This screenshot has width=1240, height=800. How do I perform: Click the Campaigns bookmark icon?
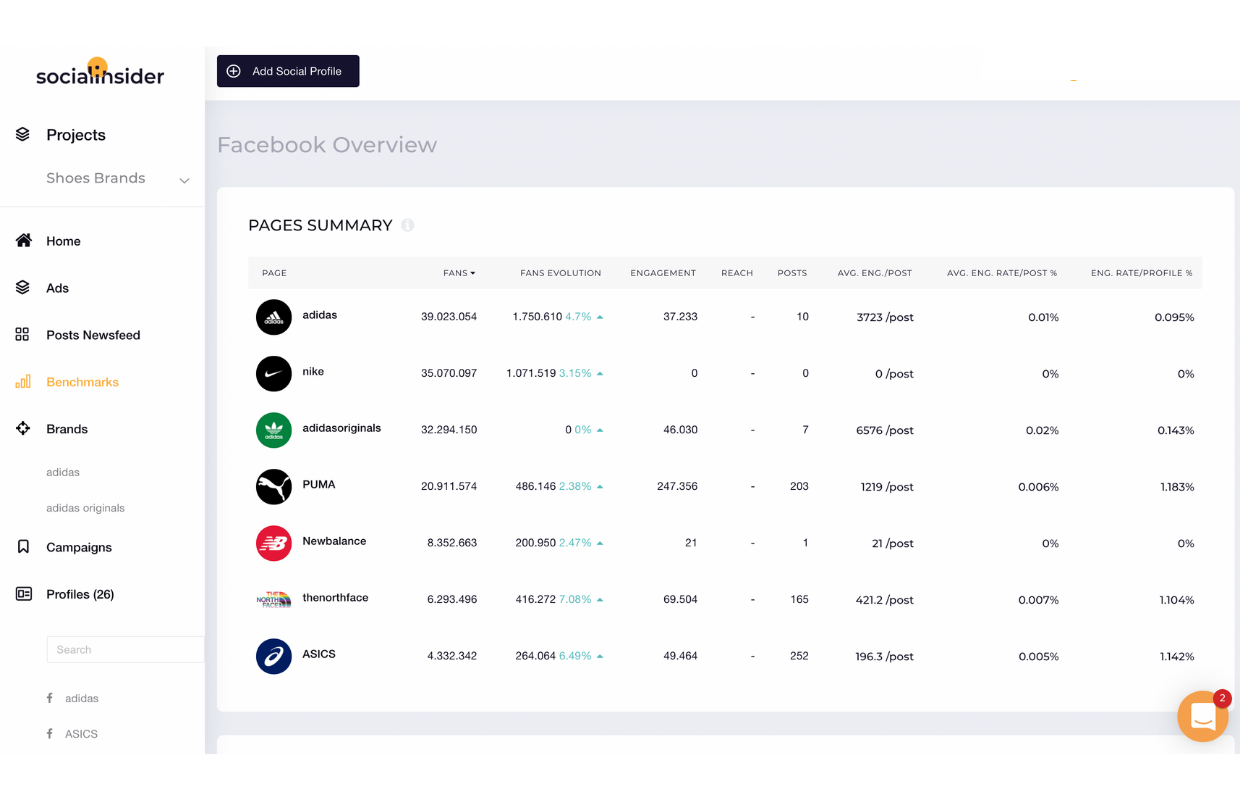(23, 547)
